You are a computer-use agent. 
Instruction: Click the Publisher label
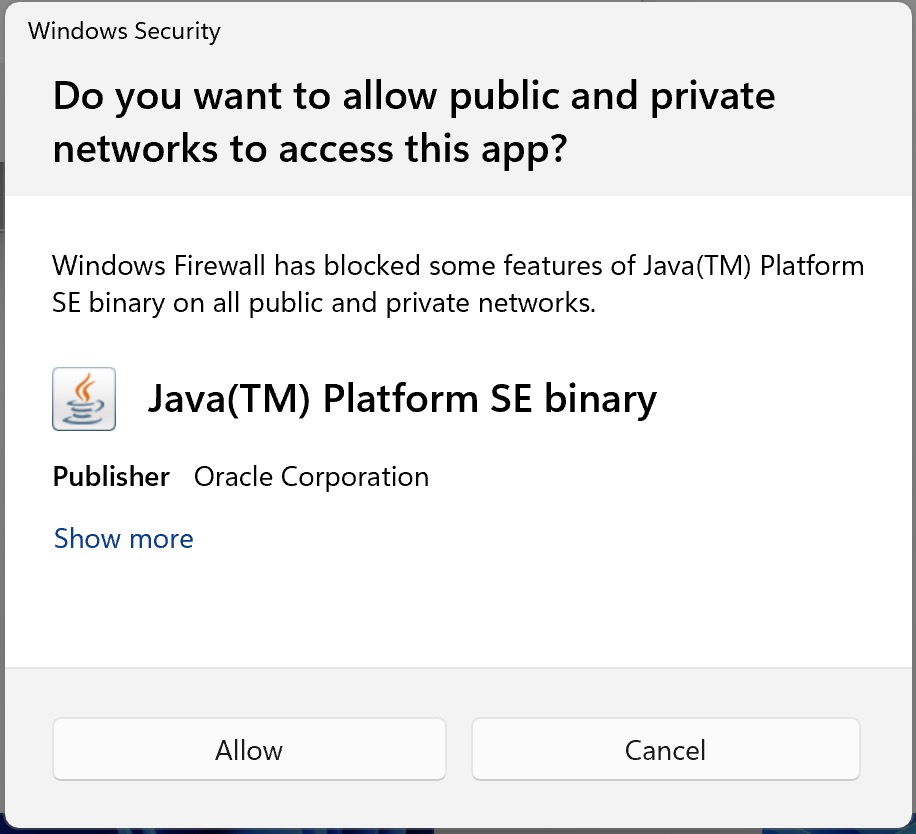pyautogui.click(x=111, y=477)
